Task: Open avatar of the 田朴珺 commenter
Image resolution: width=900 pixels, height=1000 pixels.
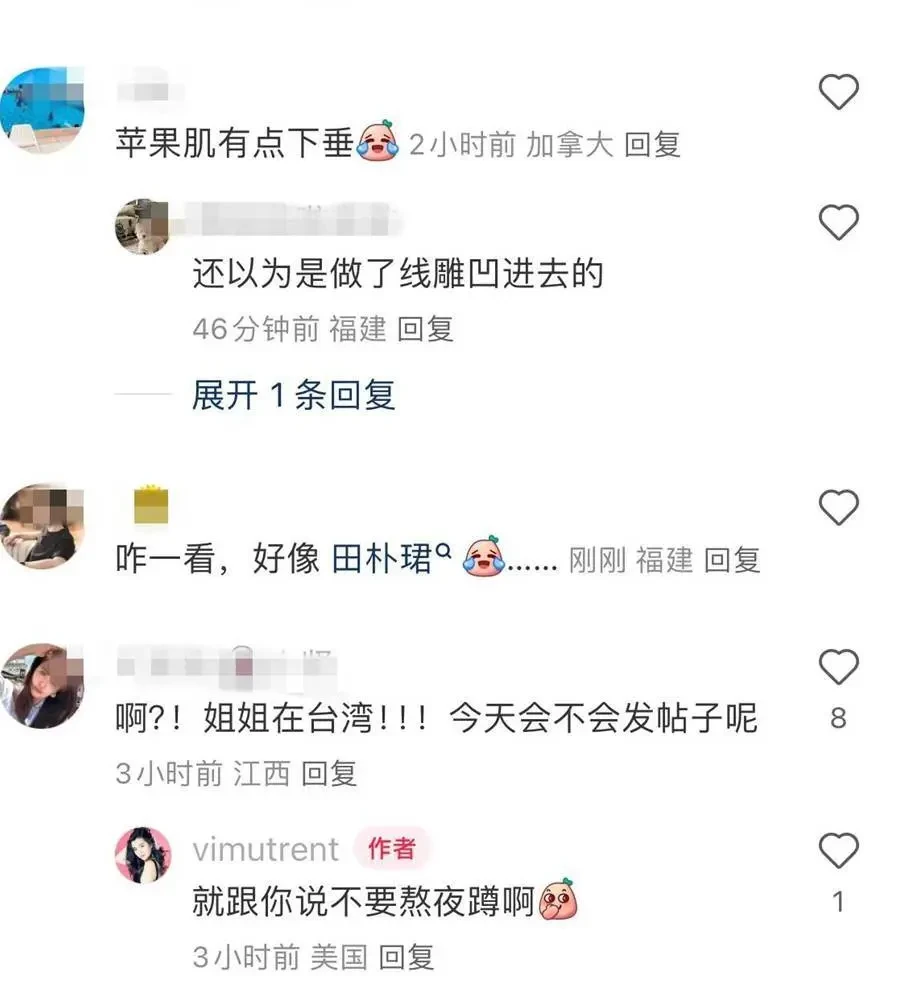Action: coord(42,526)
